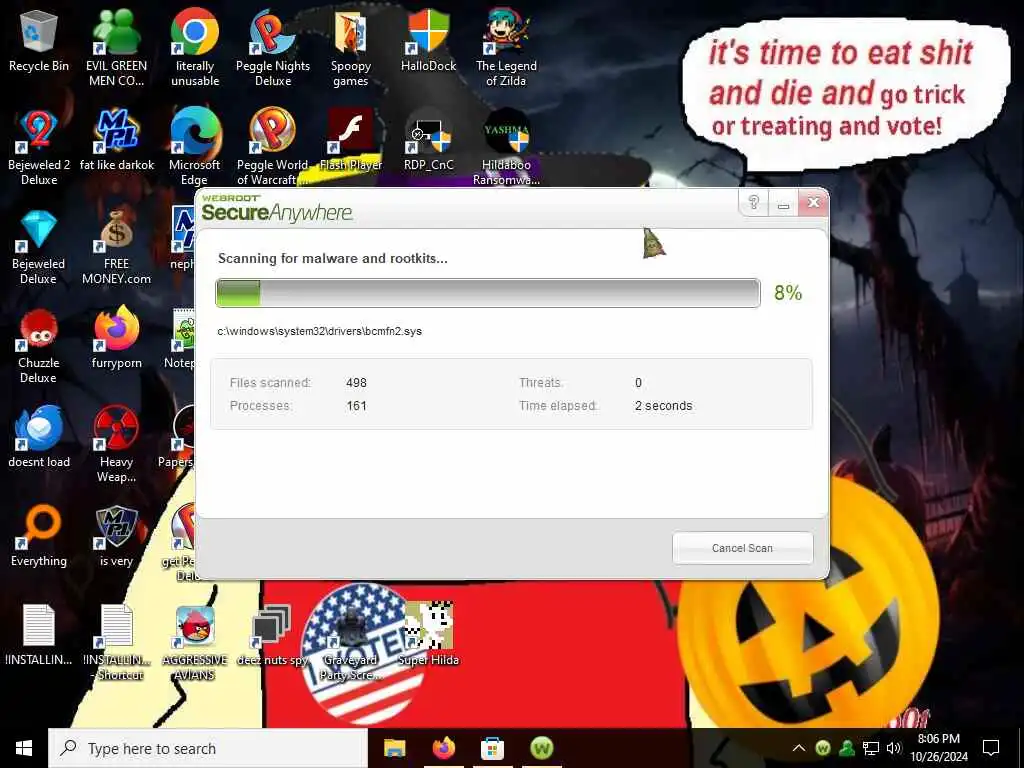Open the AGGRESSIVE AVIANS shortcut
The image size is (1024, 768).
tap(195, 643)
